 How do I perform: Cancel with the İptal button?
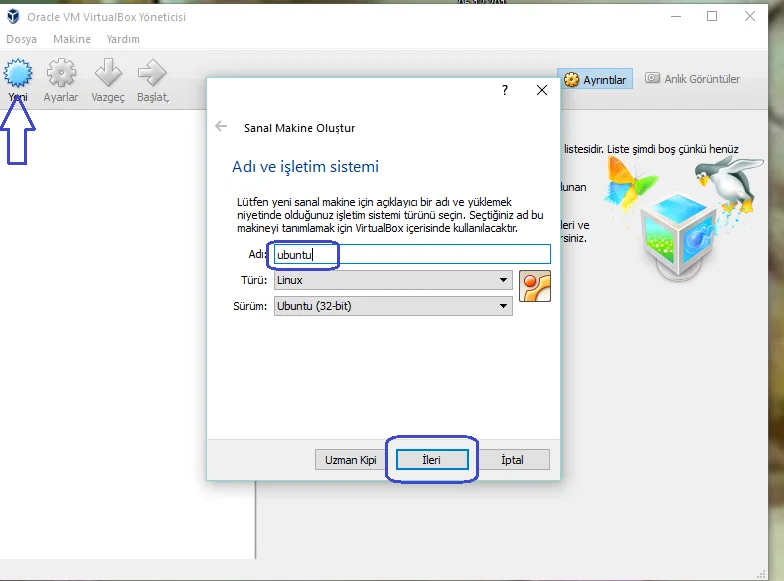512,460
